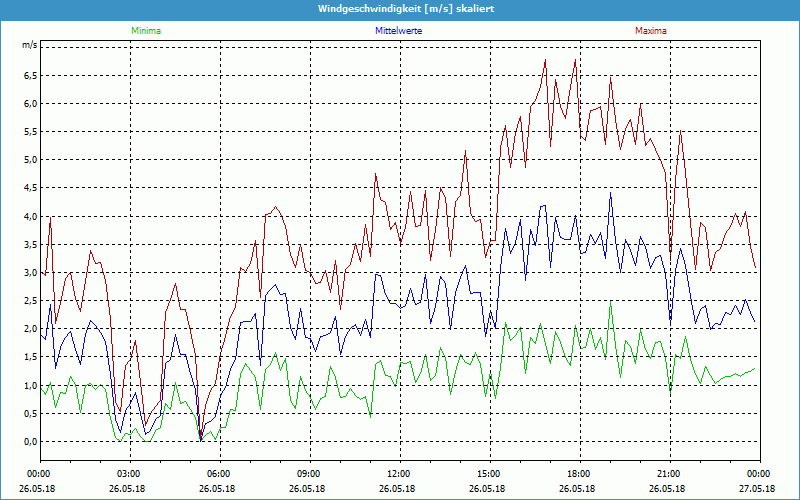The image size is (800, 500).
Task: Pick the 12:00 time axis label
Action: [x=399, y=474]
